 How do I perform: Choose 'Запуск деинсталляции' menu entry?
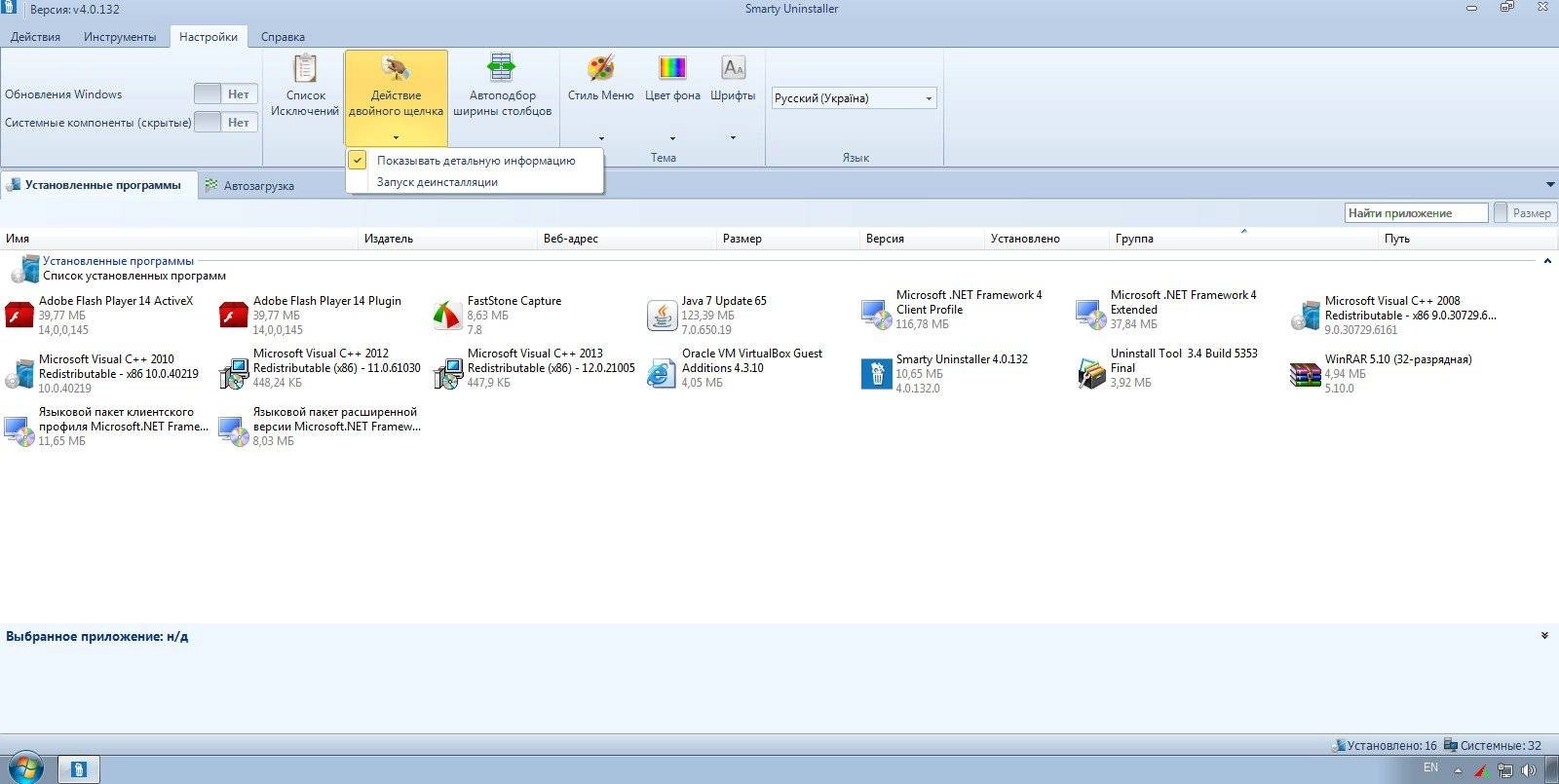(475, 182)
